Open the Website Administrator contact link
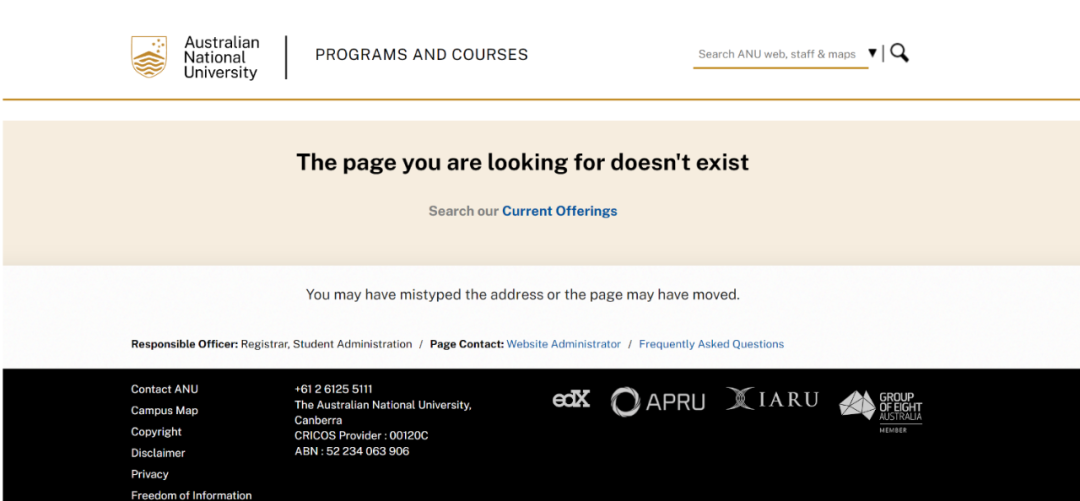Image resolution: width=1080 pixels, height=501 pixels. coord(563,344)
